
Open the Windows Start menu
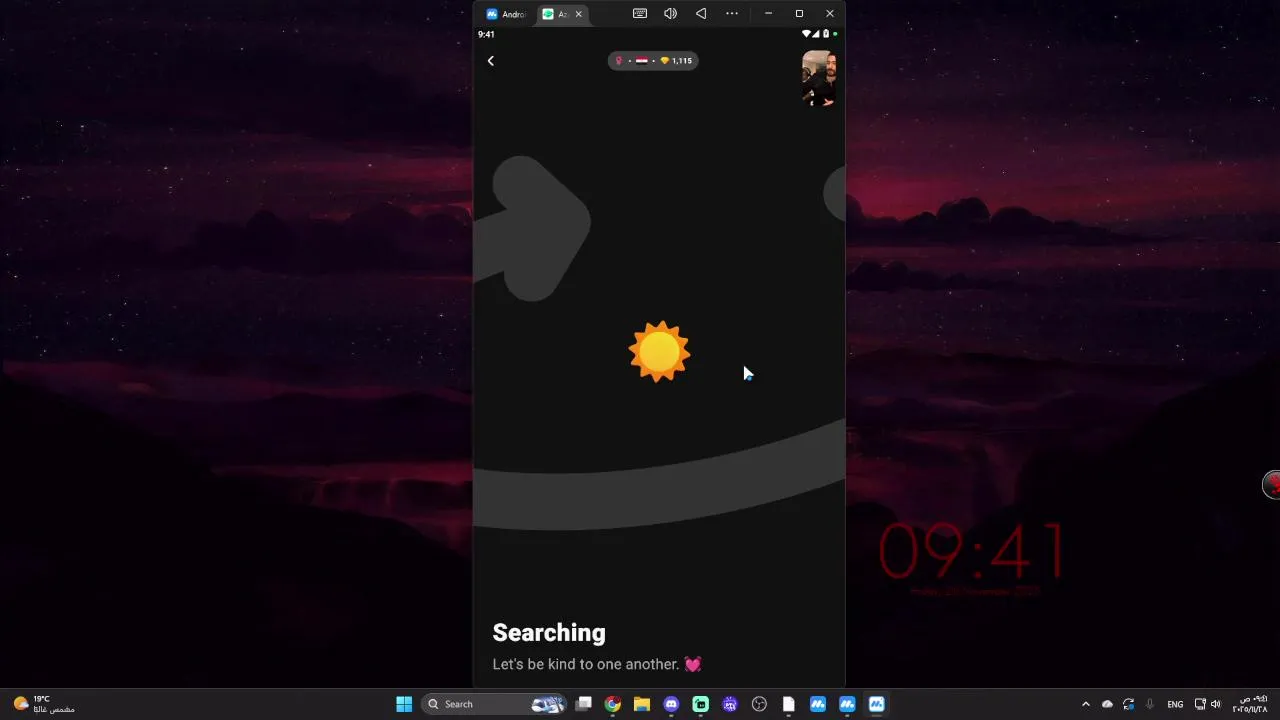404,704
